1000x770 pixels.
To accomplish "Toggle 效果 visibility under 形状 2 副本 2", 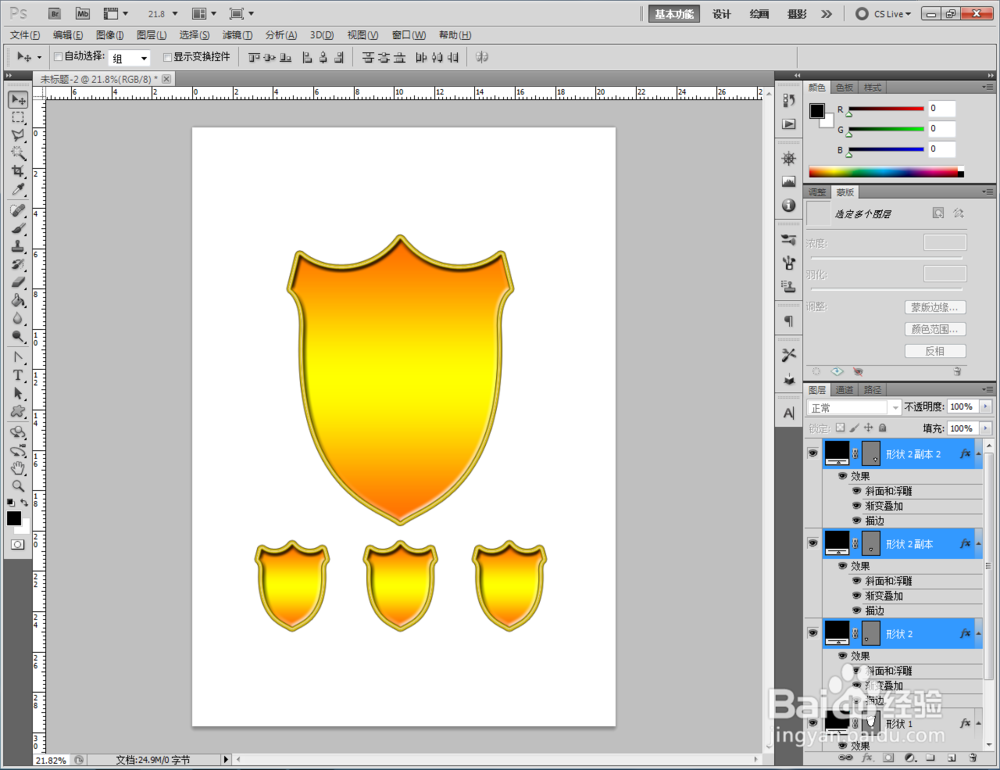I will point(842,476).
